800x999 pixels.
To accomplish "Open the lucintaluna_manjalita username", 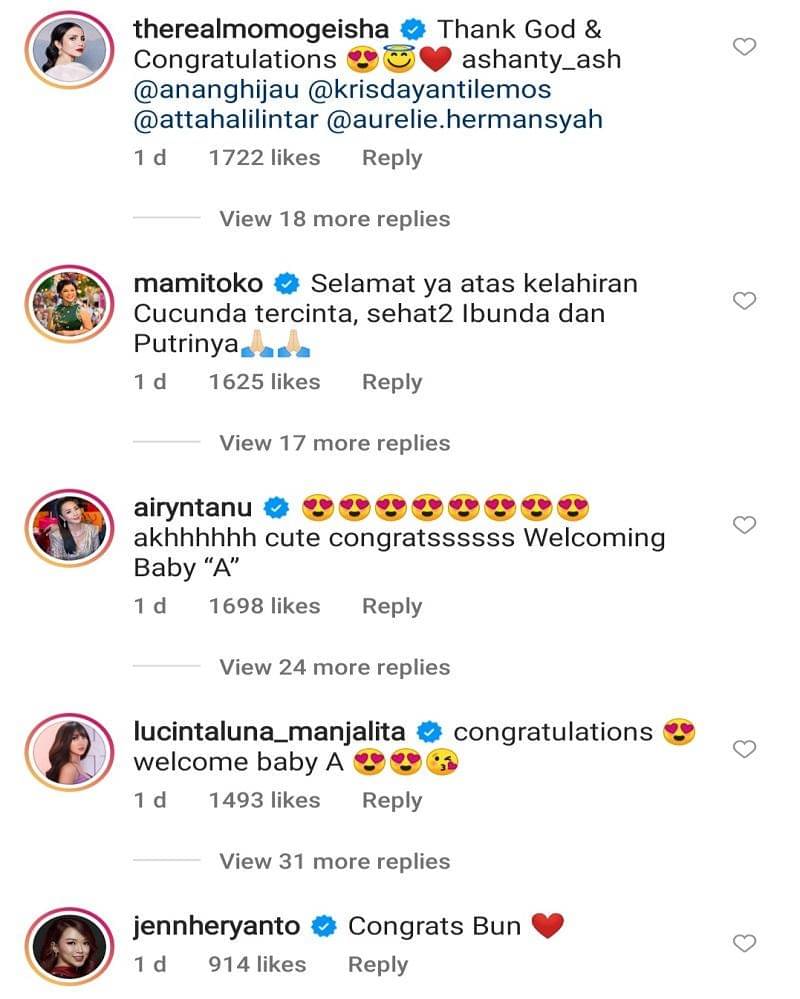I will click(x=268, y=732).
